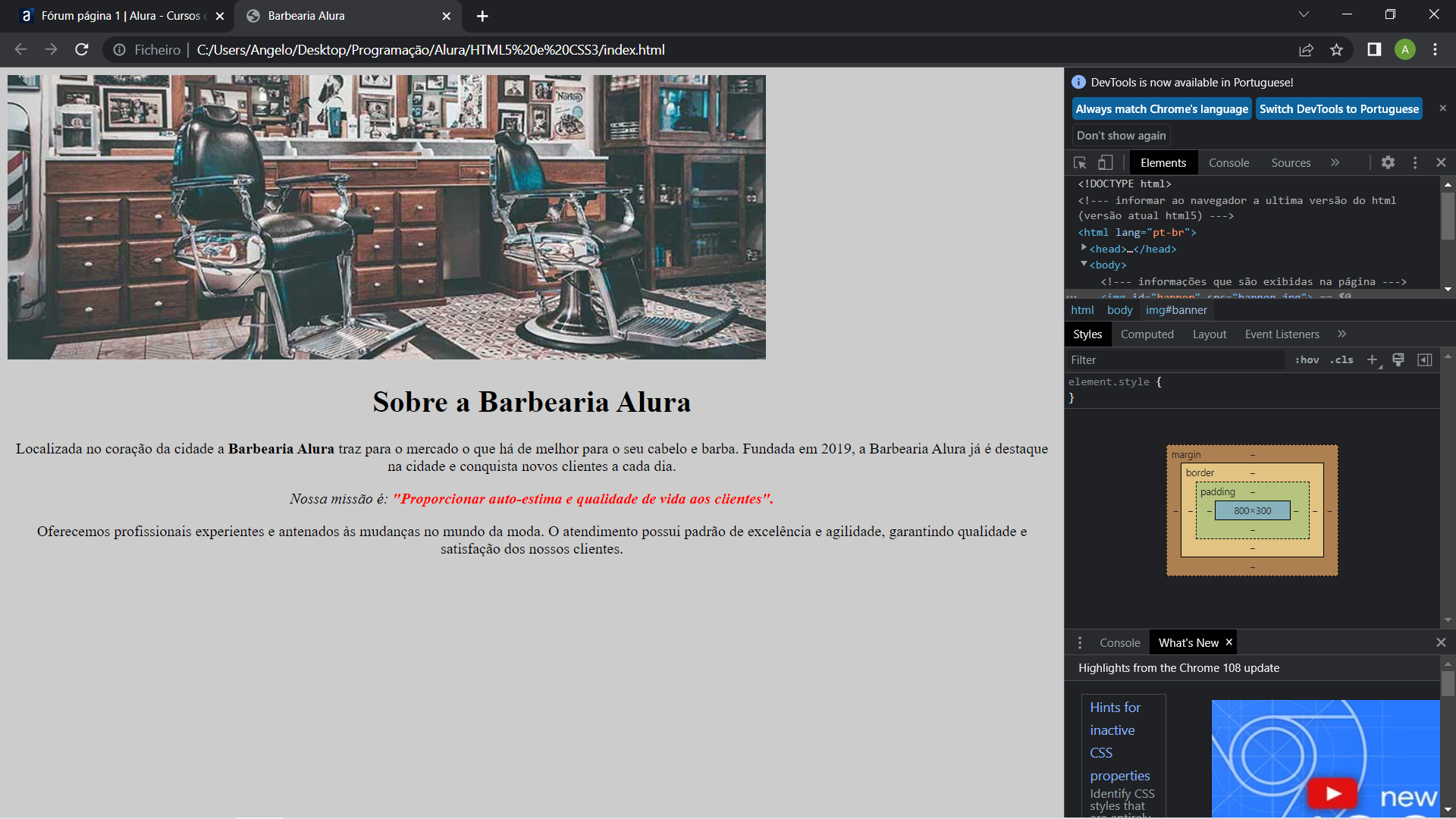Open the Event Listeners tab

tap(1282, 334)
